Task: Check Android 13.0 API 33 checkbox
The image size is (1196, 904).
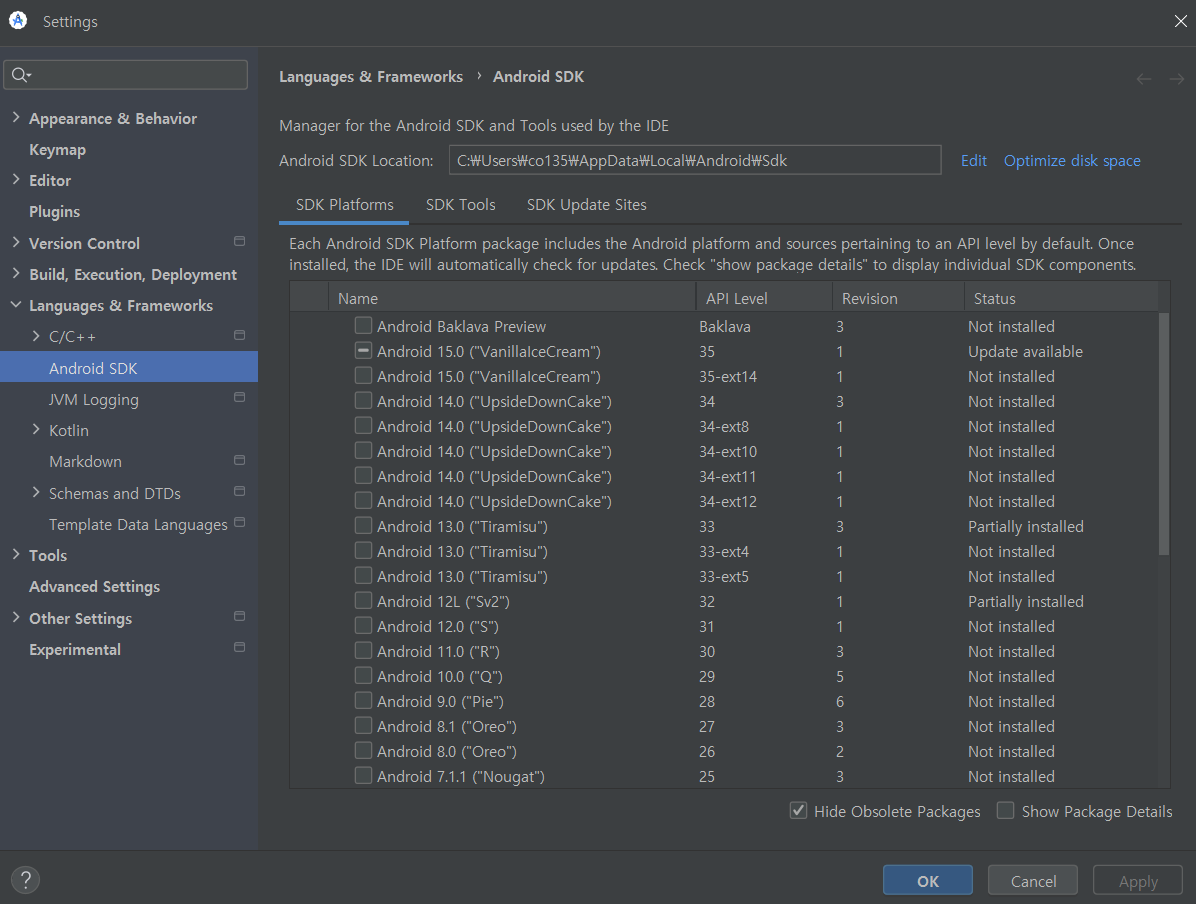Action: pos(363,526)
